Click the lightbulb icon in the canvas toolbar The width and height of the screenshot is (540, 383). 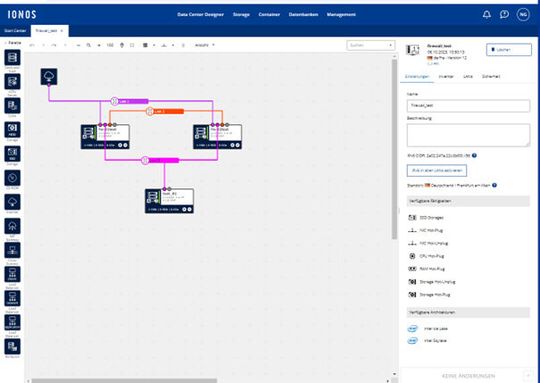point(122,45)
